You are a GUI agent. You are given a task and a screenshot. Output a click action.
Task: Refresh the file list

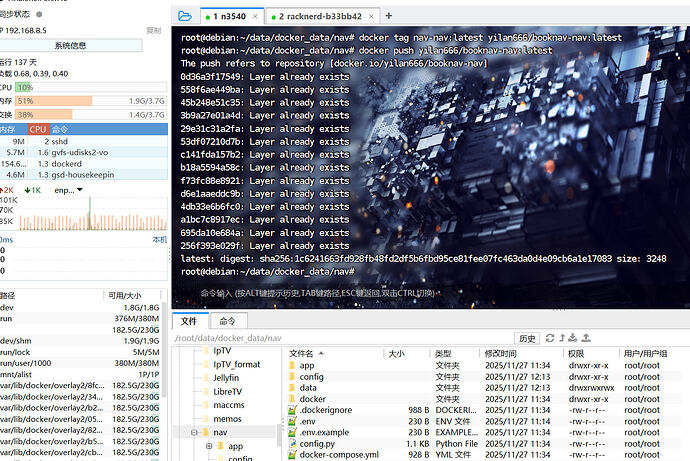[550, 338]
